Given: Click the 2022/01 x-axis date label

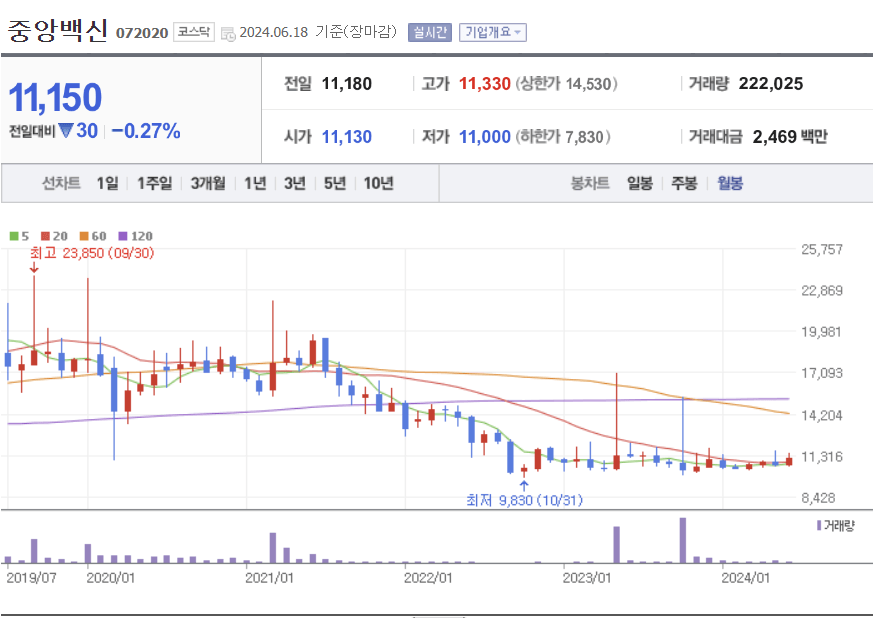Looking at the screenshot, I should tap(428, 578).
